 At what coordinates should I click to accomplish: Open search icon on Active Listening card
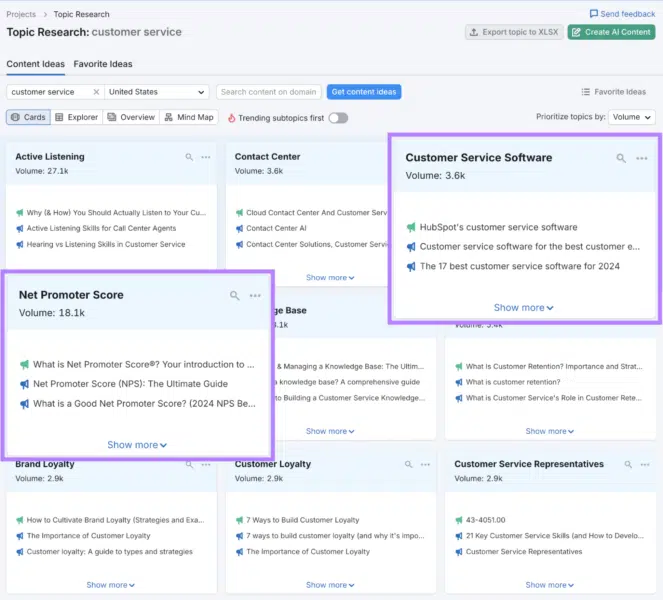189,157
